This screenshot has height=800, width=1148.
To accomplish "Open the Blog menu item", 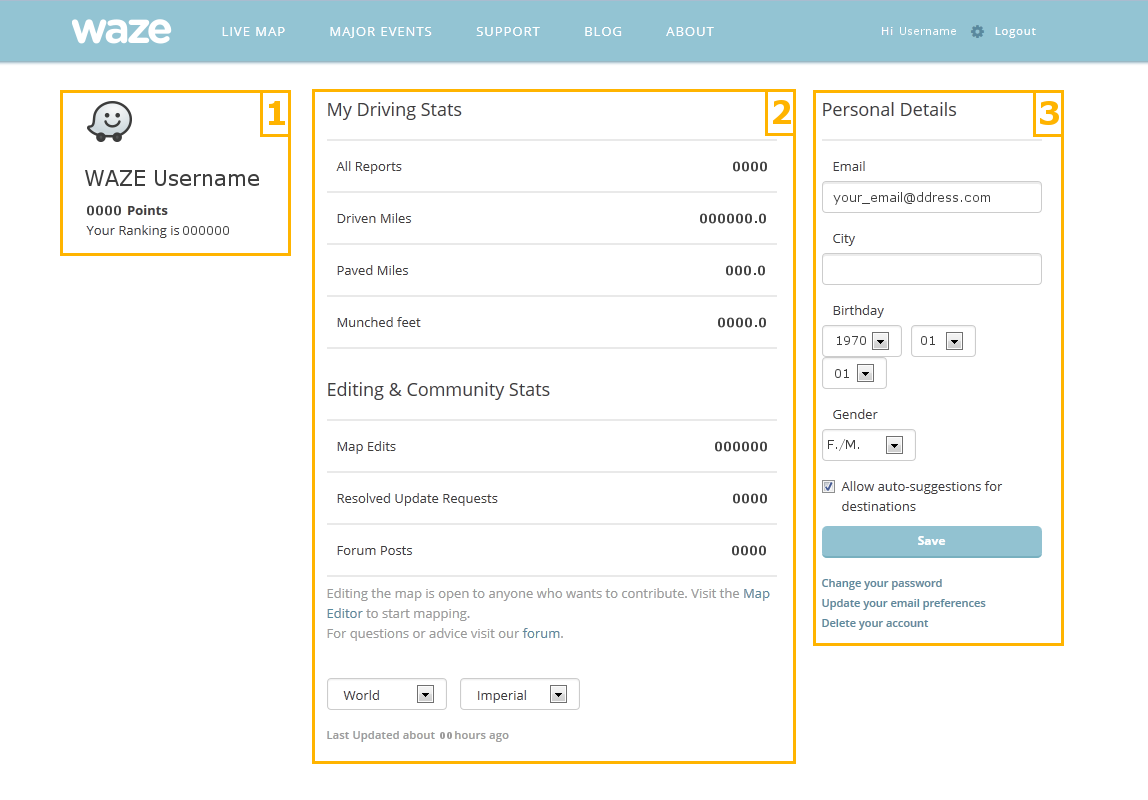I will [x=603, y=32].
